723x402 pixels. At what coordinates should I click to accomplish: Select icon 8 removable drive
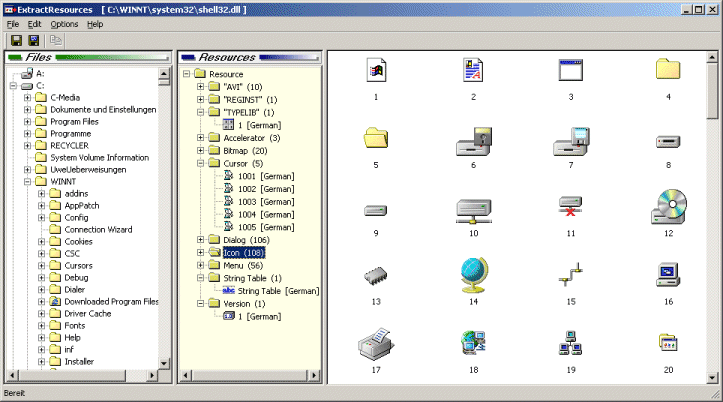click(668, 142)
